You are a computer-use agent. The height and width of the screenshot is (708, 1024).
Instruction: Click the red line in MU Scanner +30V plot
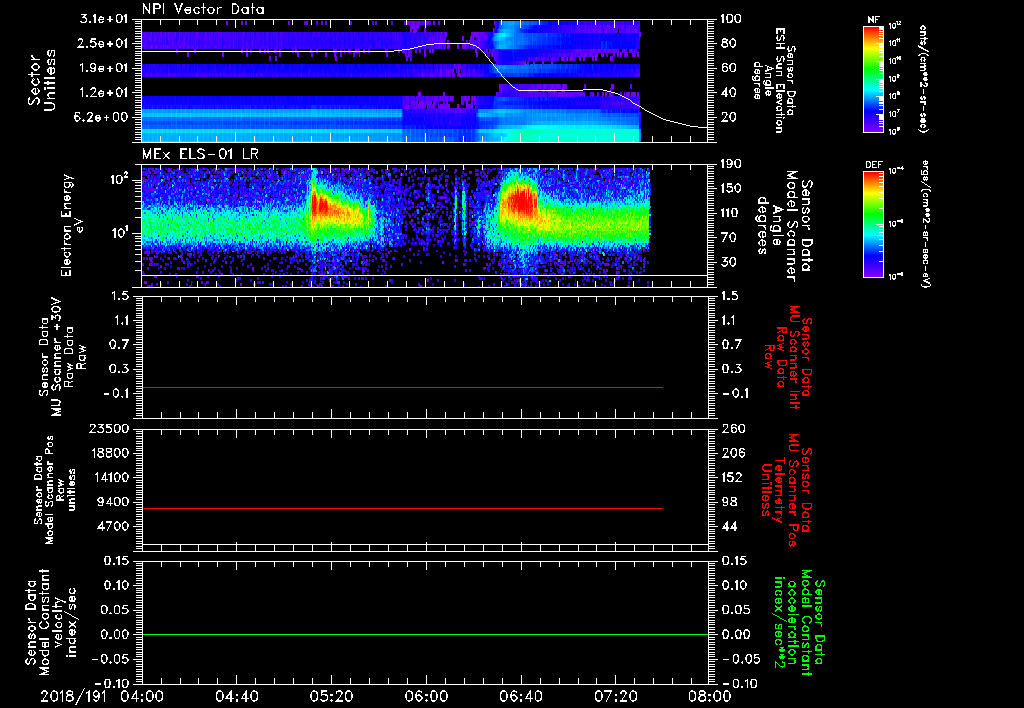pos(402,387)
